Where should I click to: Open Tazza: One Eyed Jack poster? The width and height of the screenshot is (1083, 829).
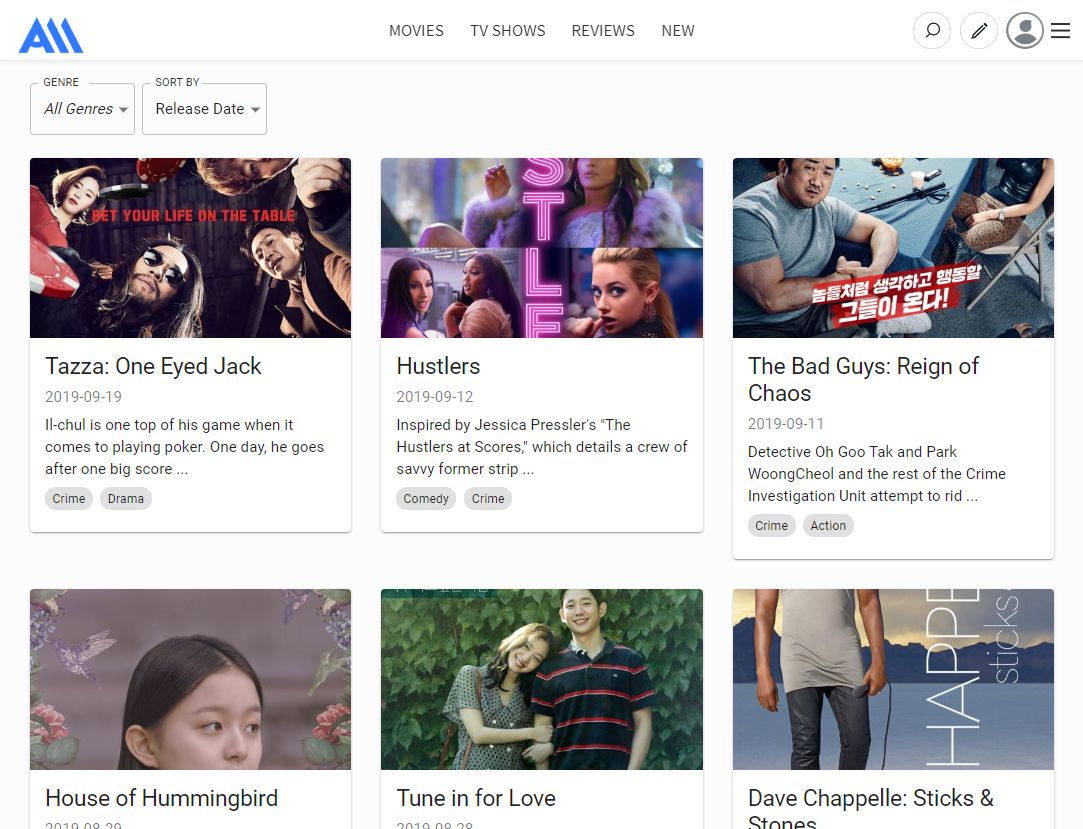click(x=191, y=248)
